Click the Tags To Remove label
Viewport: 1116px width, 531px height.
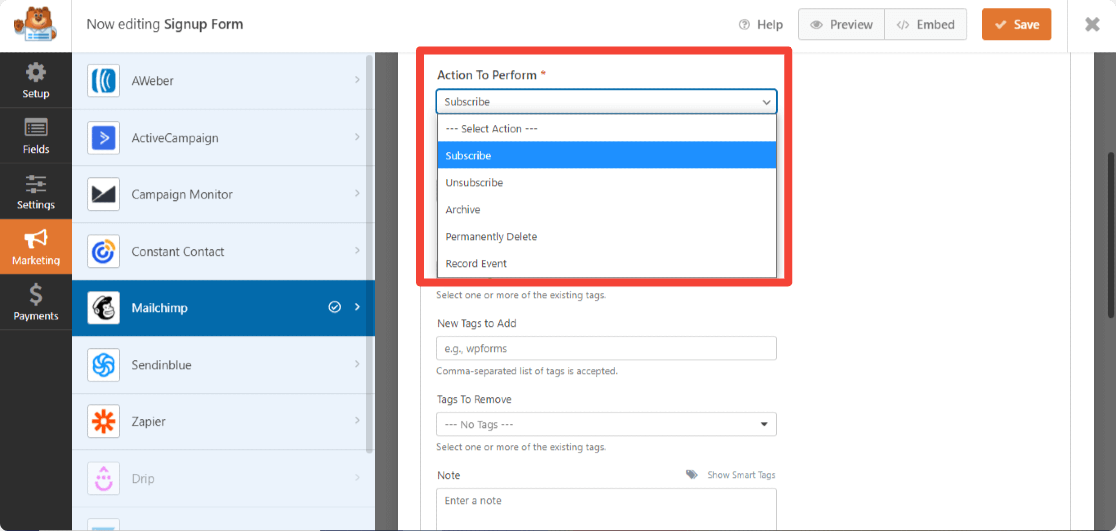click(474, 399)
